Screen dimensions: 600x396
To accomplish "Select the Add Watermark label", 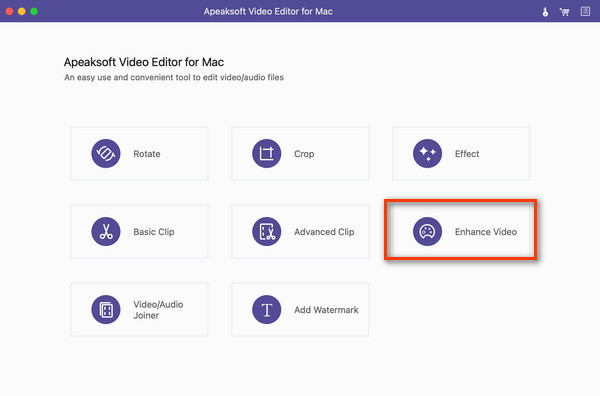I will (326, 310).
